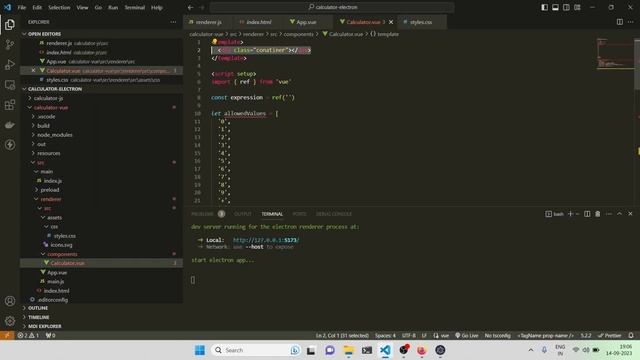The width and height of the screenshot is (640, 360).
Task: Open the Remote Explorer view
Action: pyautogui.click(x=10, y=85)
